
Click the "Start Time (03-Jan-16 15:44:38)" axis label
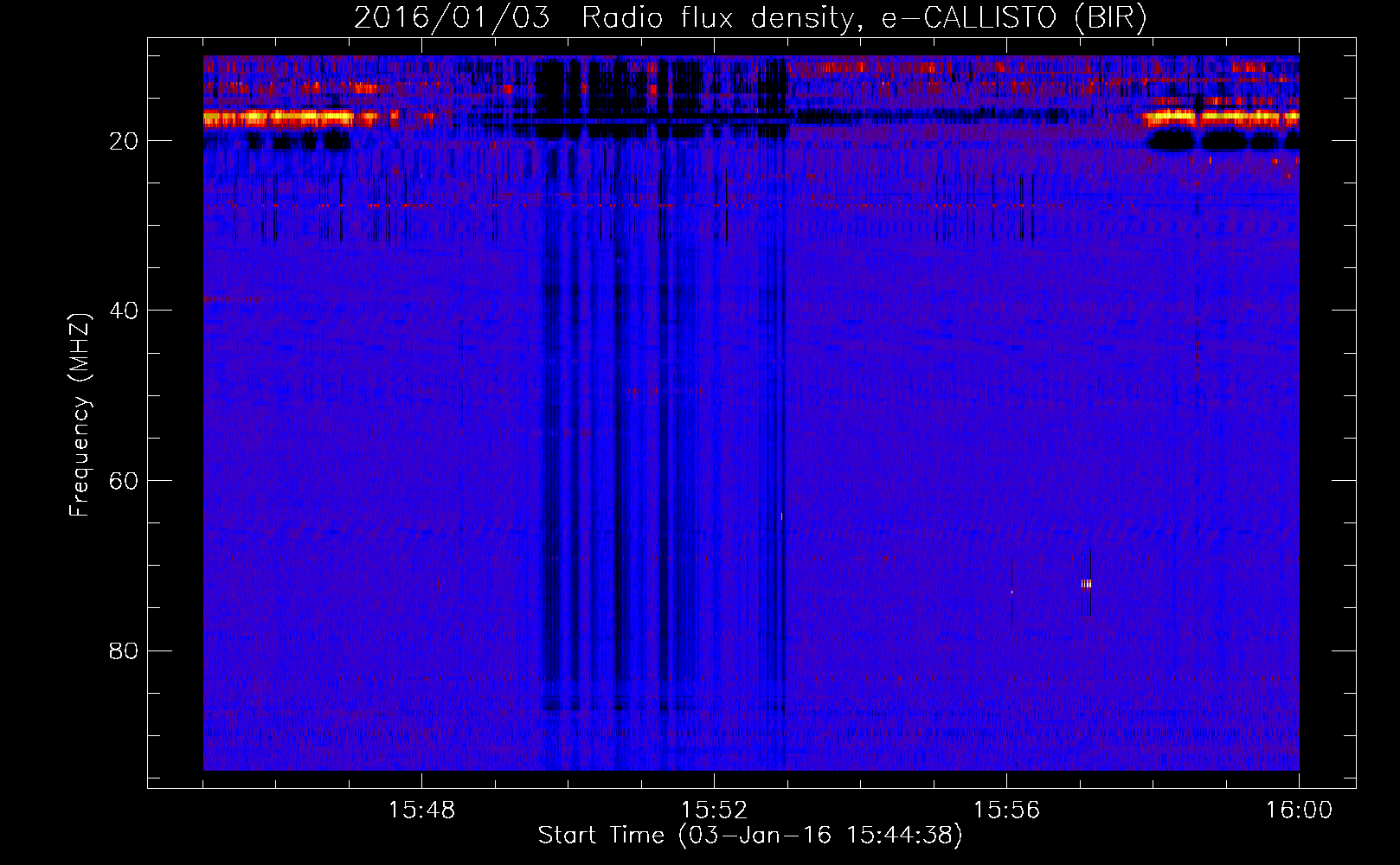click(750, 836)
